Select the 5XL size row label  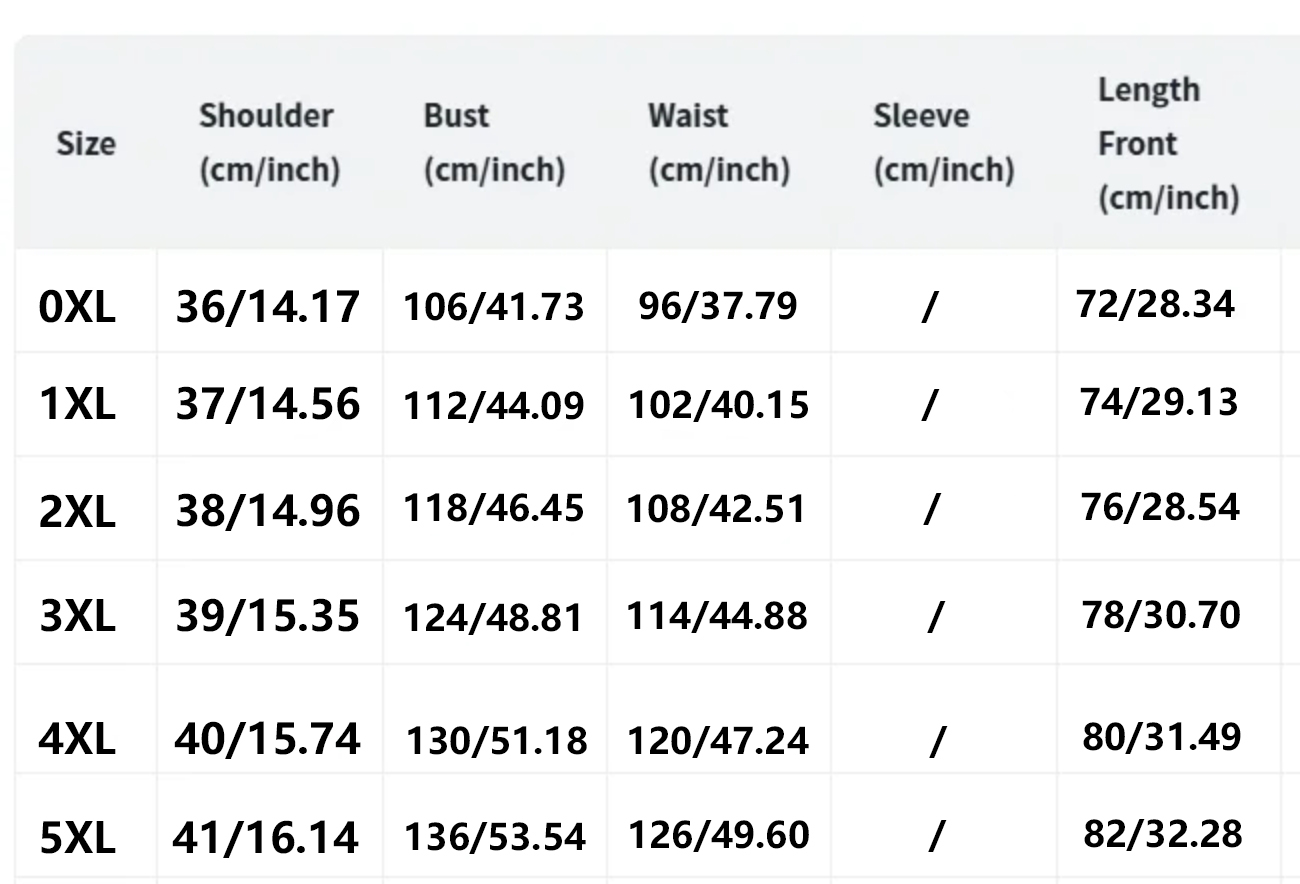tap(77, 838)
